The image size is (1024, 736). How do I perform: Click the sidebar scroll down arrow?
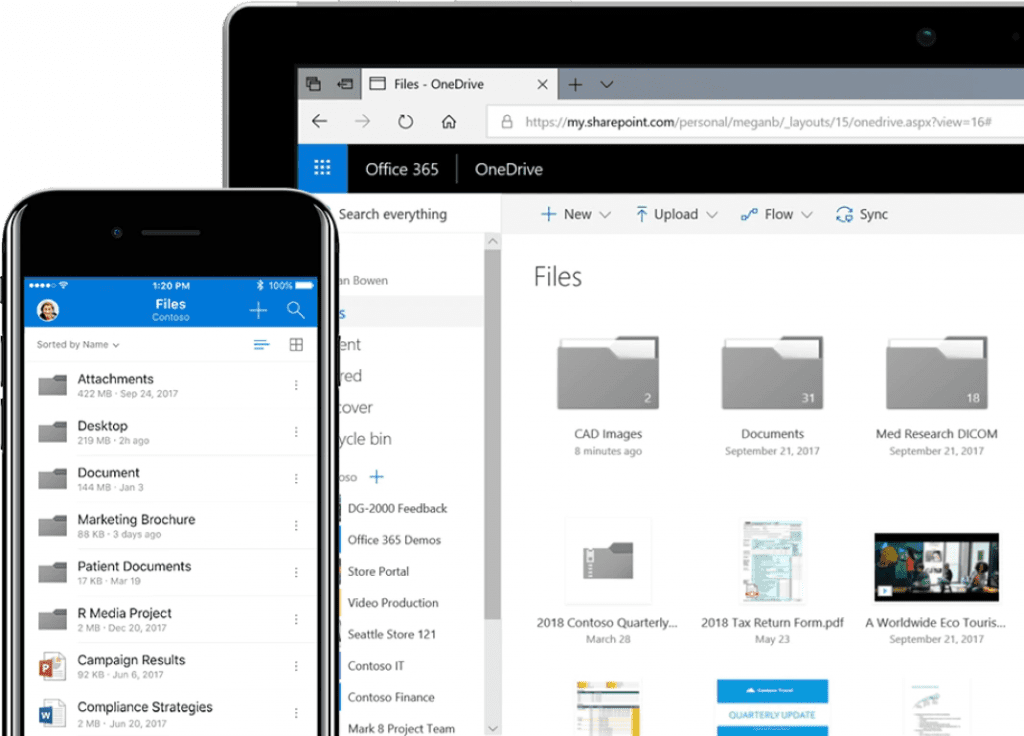[x=493, y=728]
